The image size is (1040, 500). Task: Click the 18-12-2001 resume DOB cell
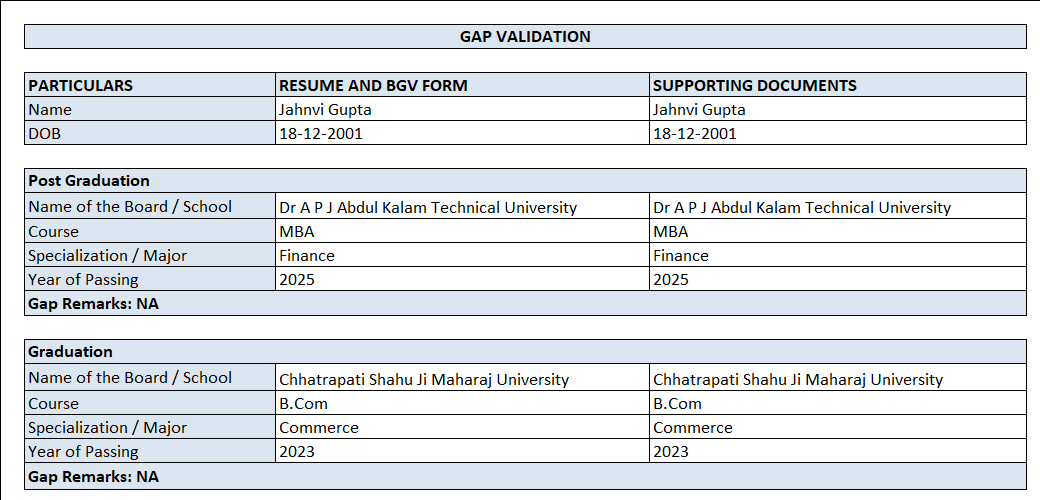click(462, 133)
